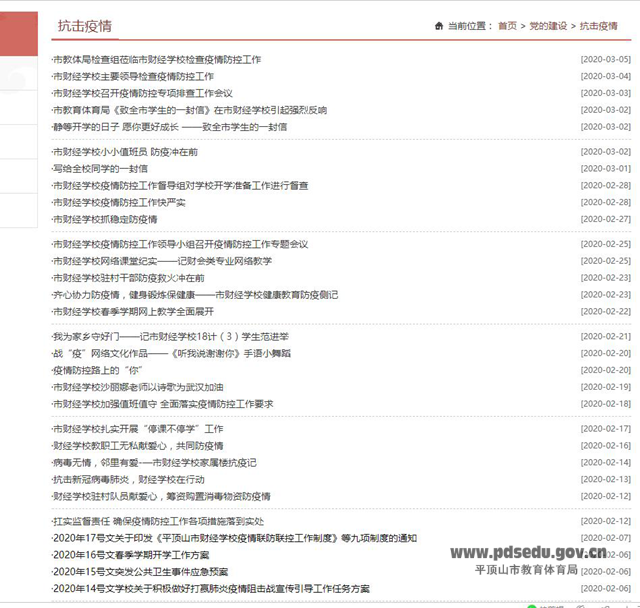Open the 首页 breadcrumb link
The height and width of the screenshot is (608, 640).
tap(508, 26)
